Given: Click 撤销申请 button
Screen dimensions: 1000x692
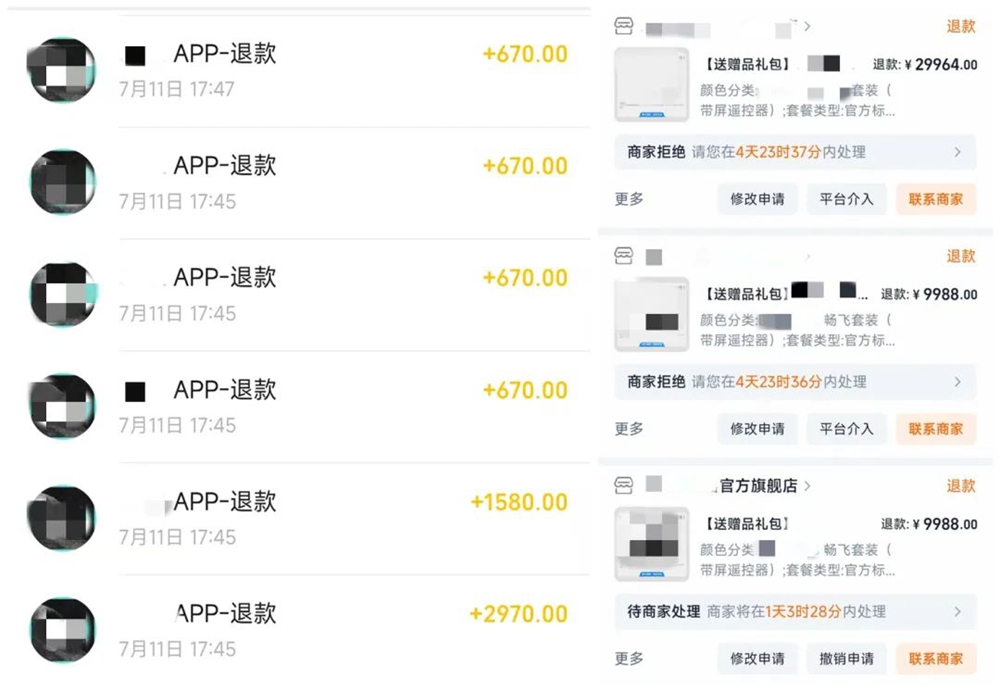Looking at the screenshot, I should tap(846, 659).
